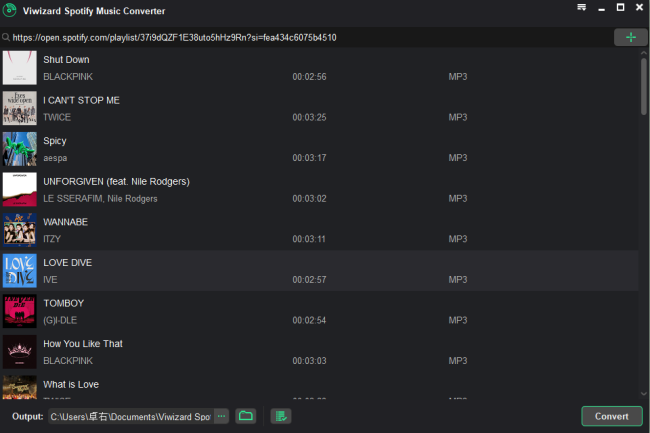Select the TOMBOY track title
This screenshot has width=650, height=433.
(x=64, y=303)
